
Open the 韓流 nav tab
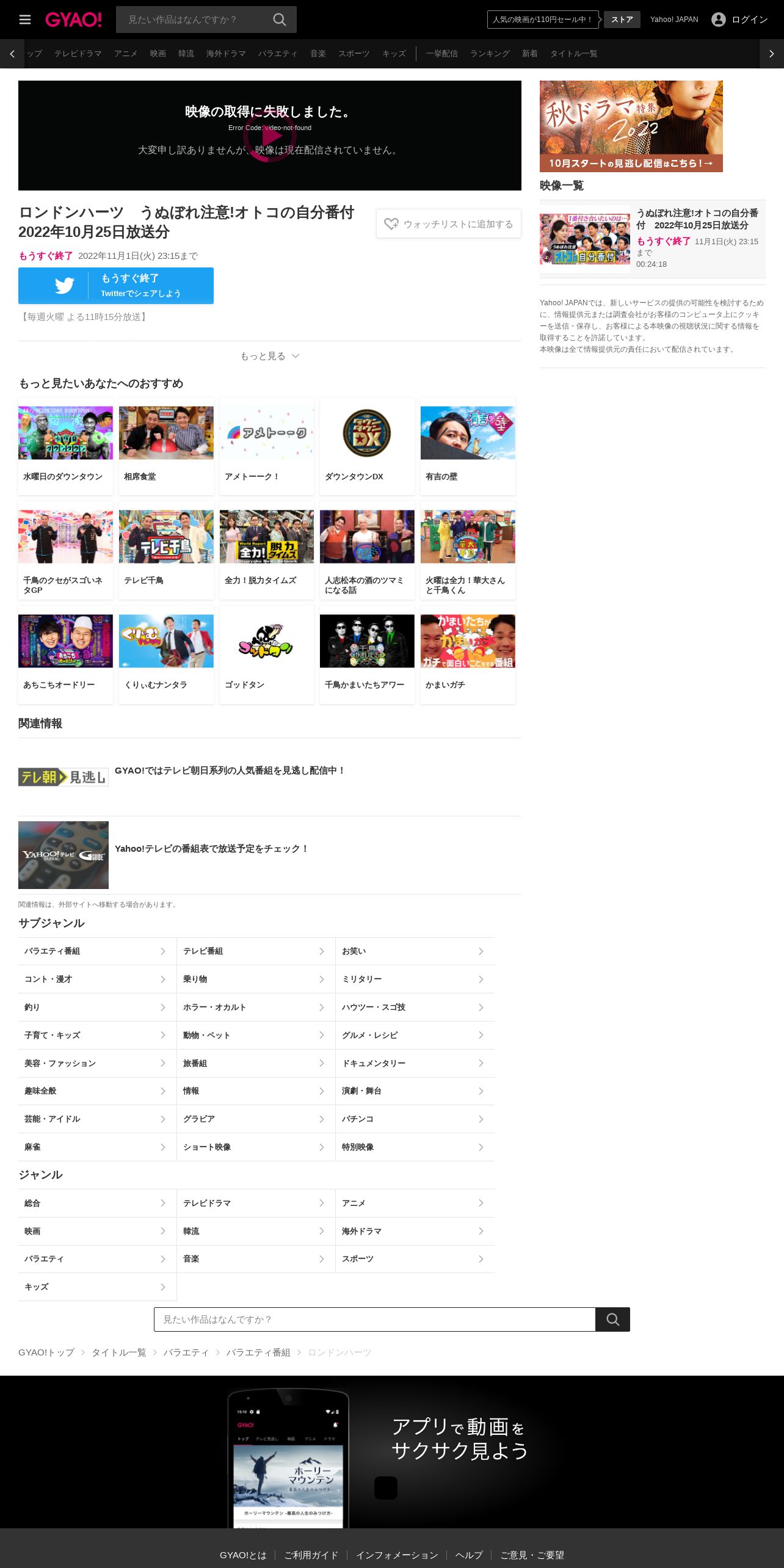coord(186,54)
